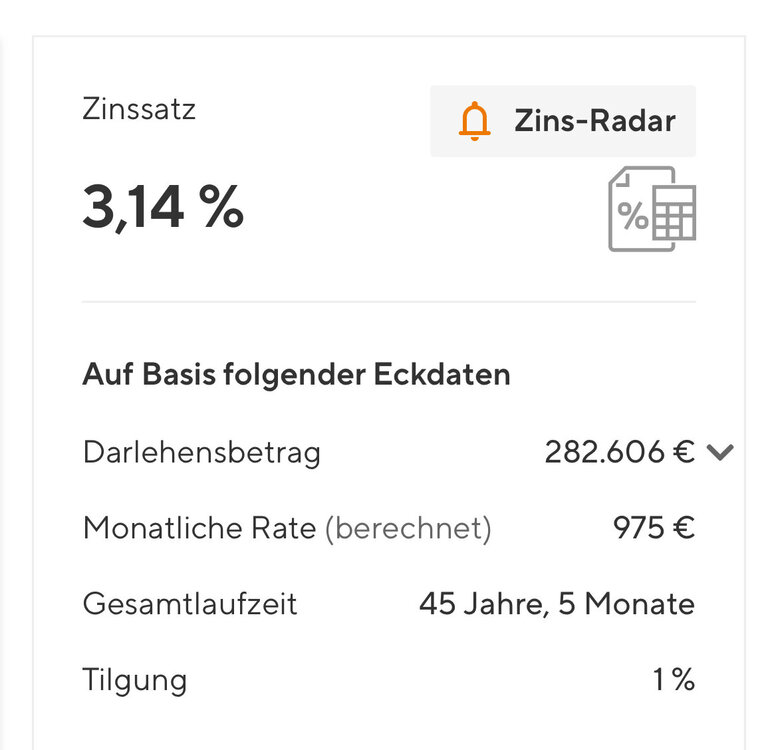The height and width of the screenshot is (750, 778).
Task: Expand the Darlehensbetrag chevron arrow
Action: pos(719,453)
